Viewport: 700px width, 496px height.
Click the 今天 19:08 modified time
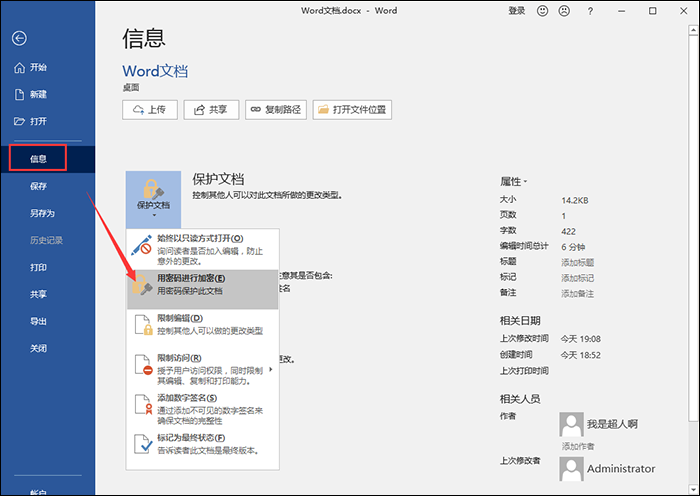click(x=580, y=339)
